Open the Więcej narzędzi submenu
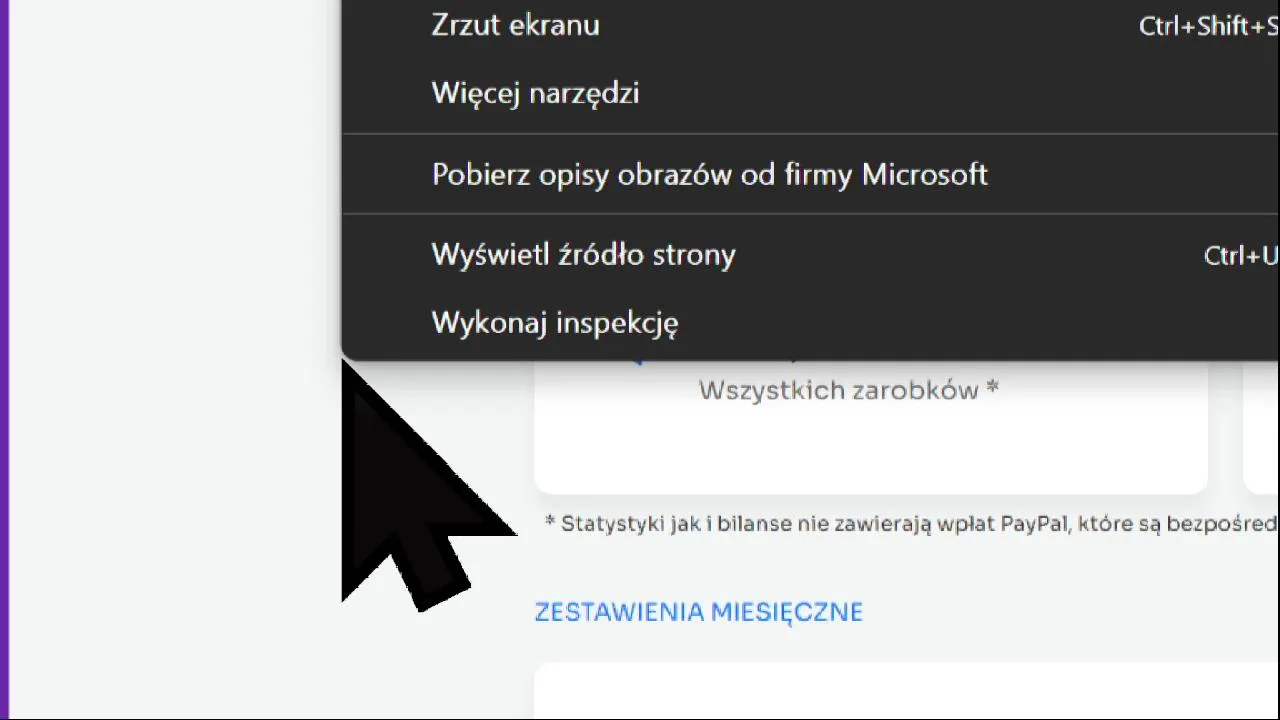The image size is (1280, 720). pyautogui.click(x=810, y=93)
